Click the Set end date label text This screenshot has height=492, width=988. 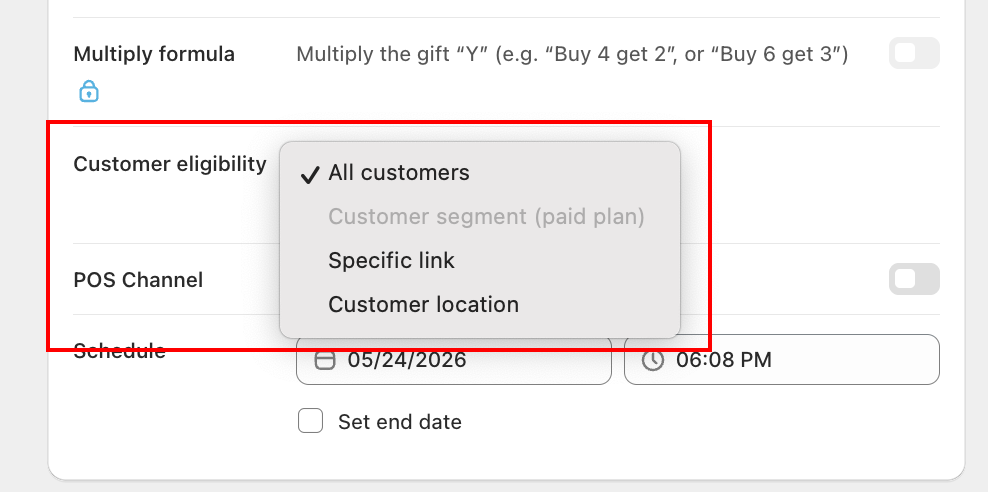tap(399, 421)
